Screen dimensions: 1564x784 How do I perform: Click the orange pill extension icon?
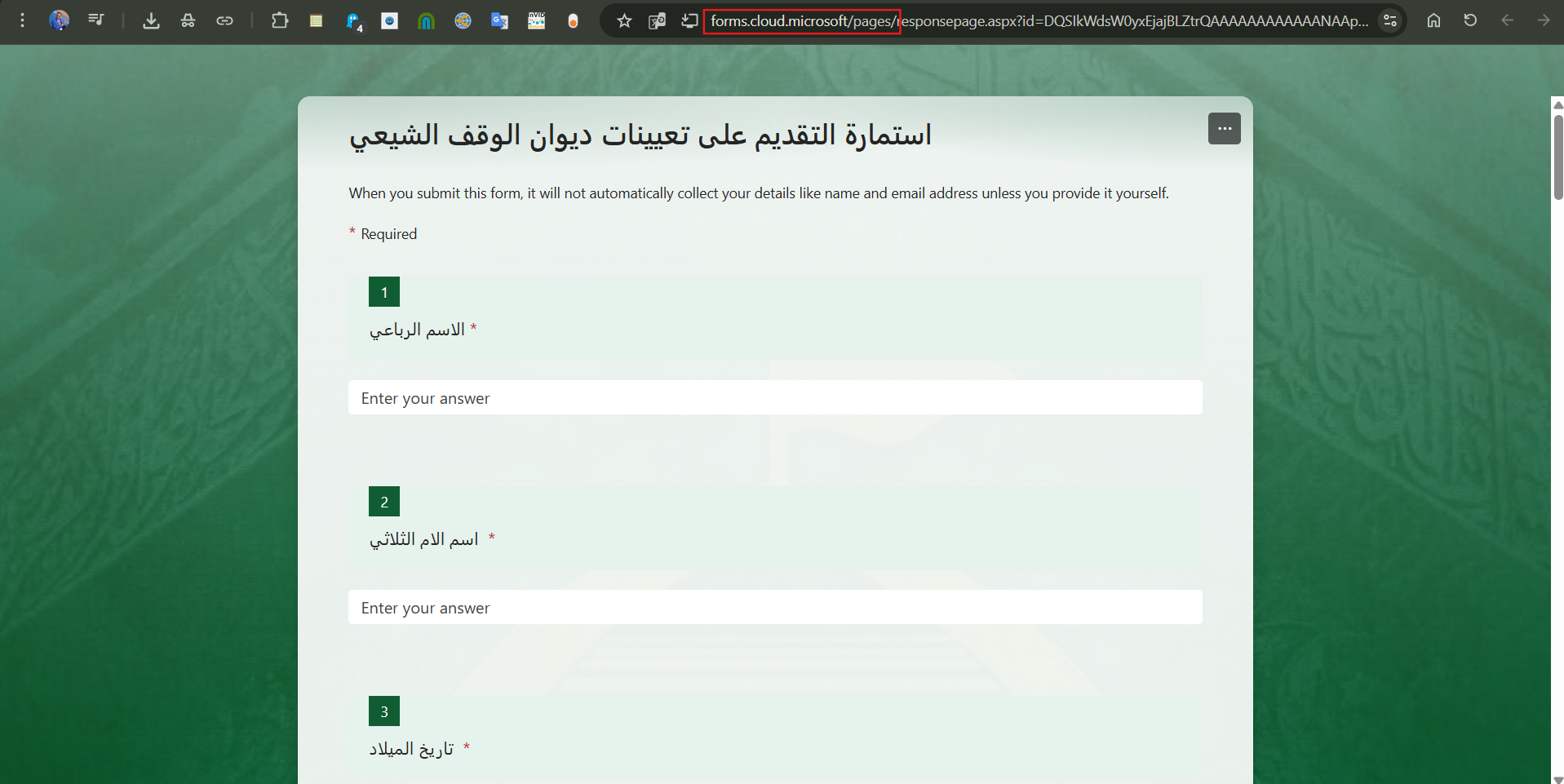point(574,20)
